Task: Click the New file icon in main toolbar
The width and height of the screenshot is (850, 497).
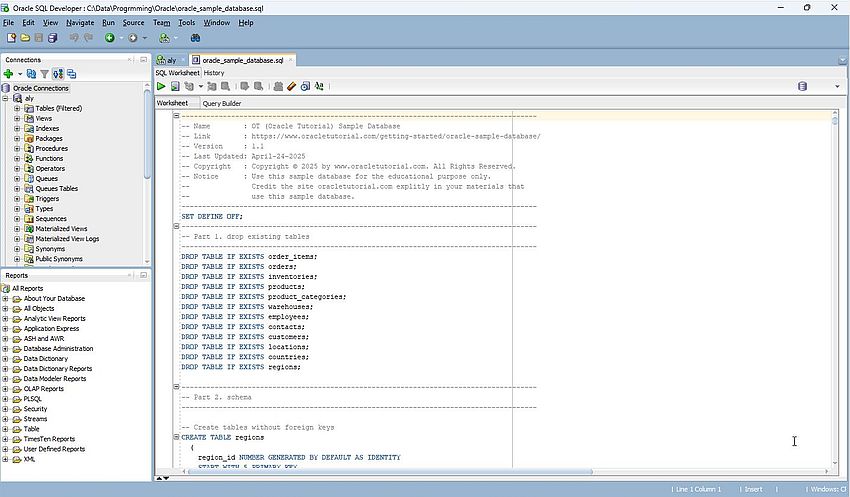Action: pos(11,38)
